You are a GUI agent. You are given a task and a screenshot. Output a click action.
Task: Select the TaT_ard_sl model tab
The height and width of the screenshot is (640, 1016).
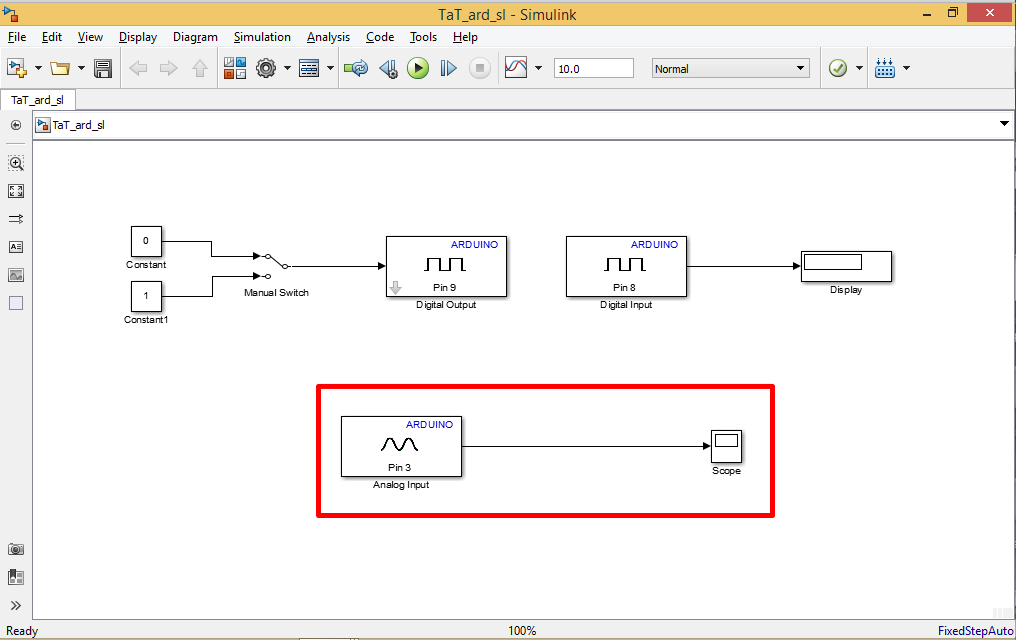(x=38, y=100)
